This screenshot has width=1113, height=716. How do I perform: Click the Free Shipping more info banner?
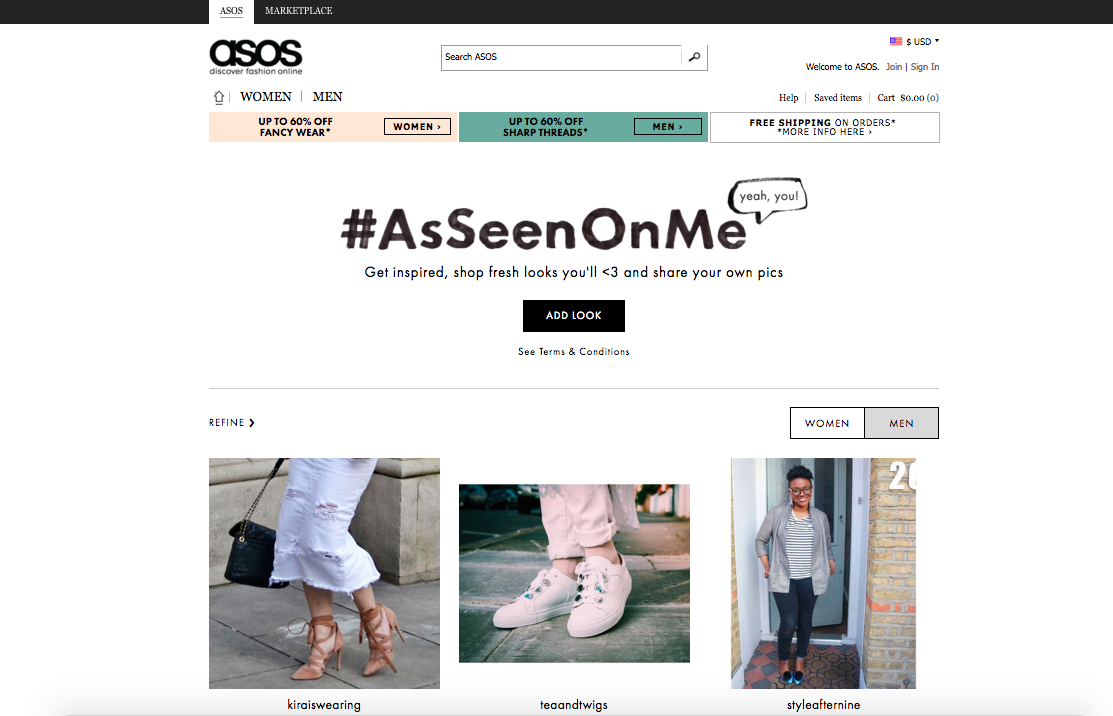coord(825,127)
